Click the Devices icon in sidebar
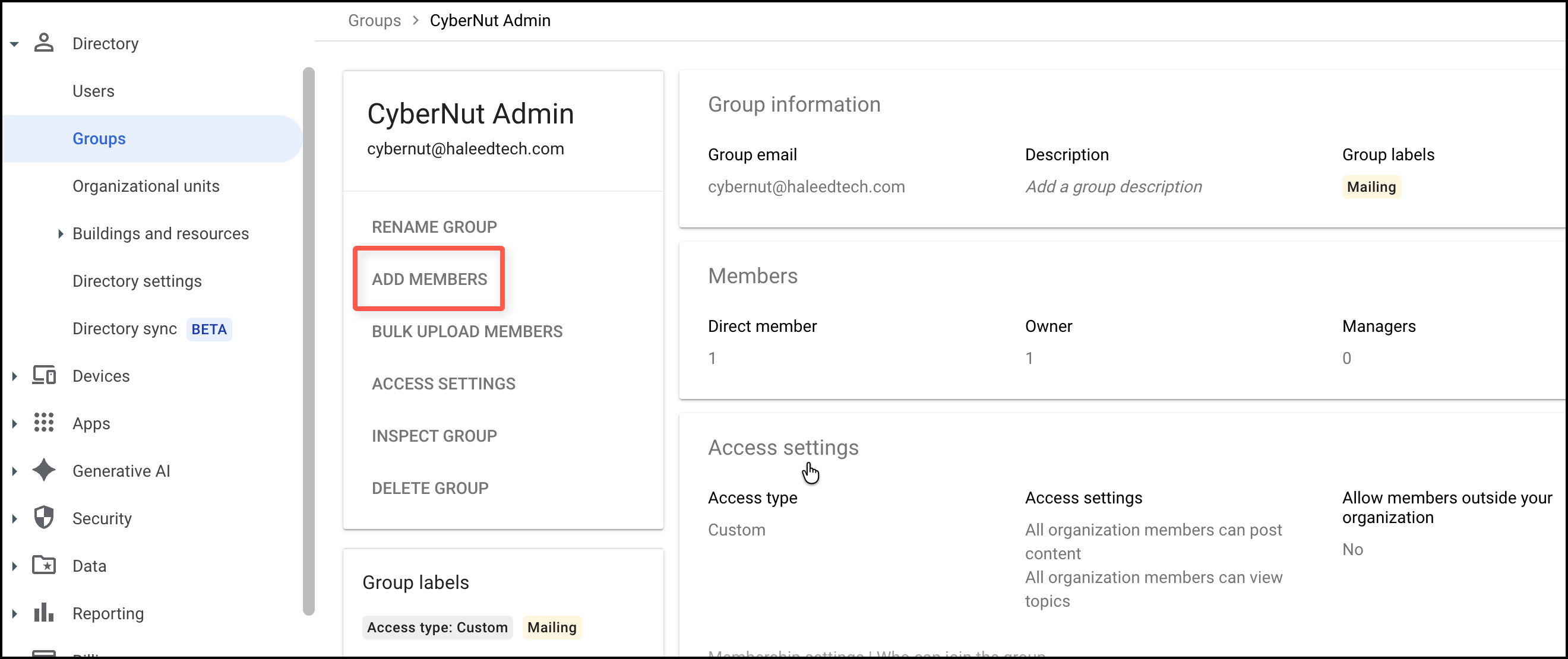This screenshot has width=1568, height=659. coord(44,375)
